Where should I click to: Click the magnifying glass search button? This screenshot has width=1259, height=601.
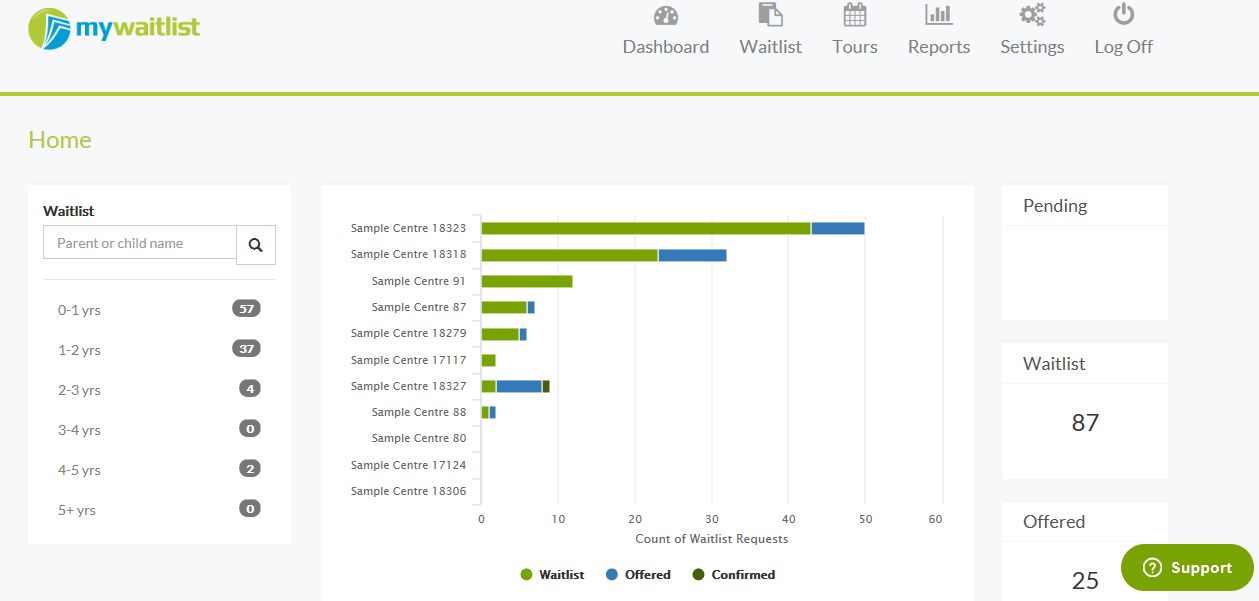pos(255,244)
